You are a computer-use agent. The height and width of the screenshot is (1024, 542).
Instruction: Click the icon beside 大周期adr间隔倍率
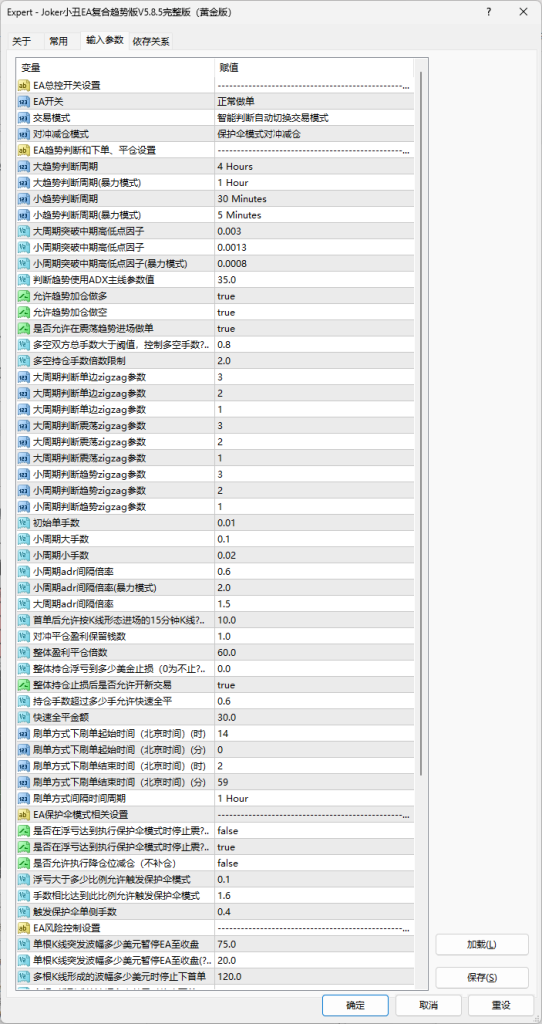24,603
